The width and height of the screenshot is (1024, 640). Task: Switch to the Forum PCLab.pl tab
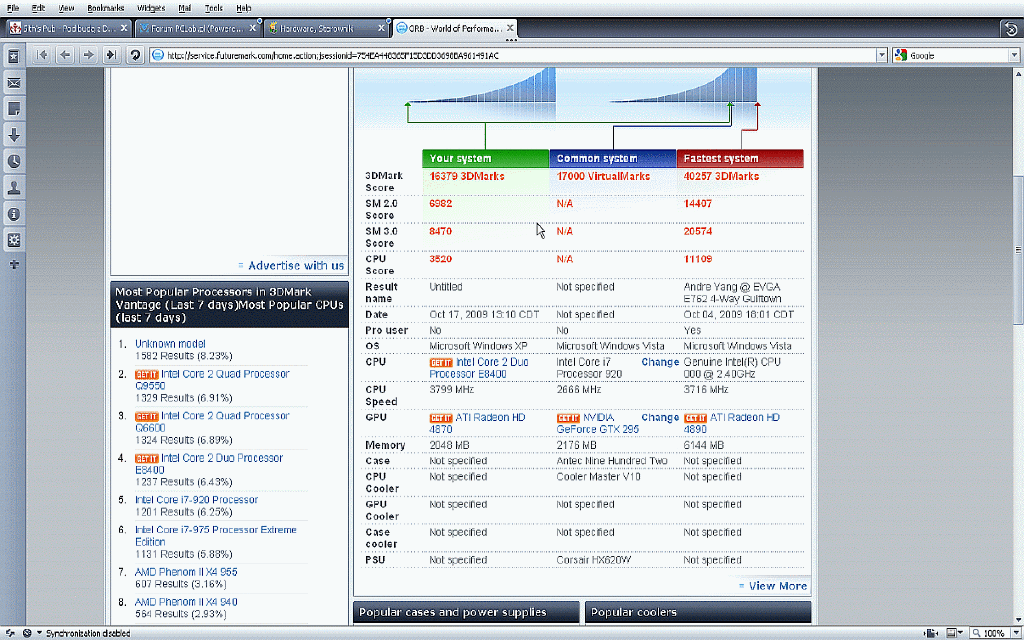[197, 28]
